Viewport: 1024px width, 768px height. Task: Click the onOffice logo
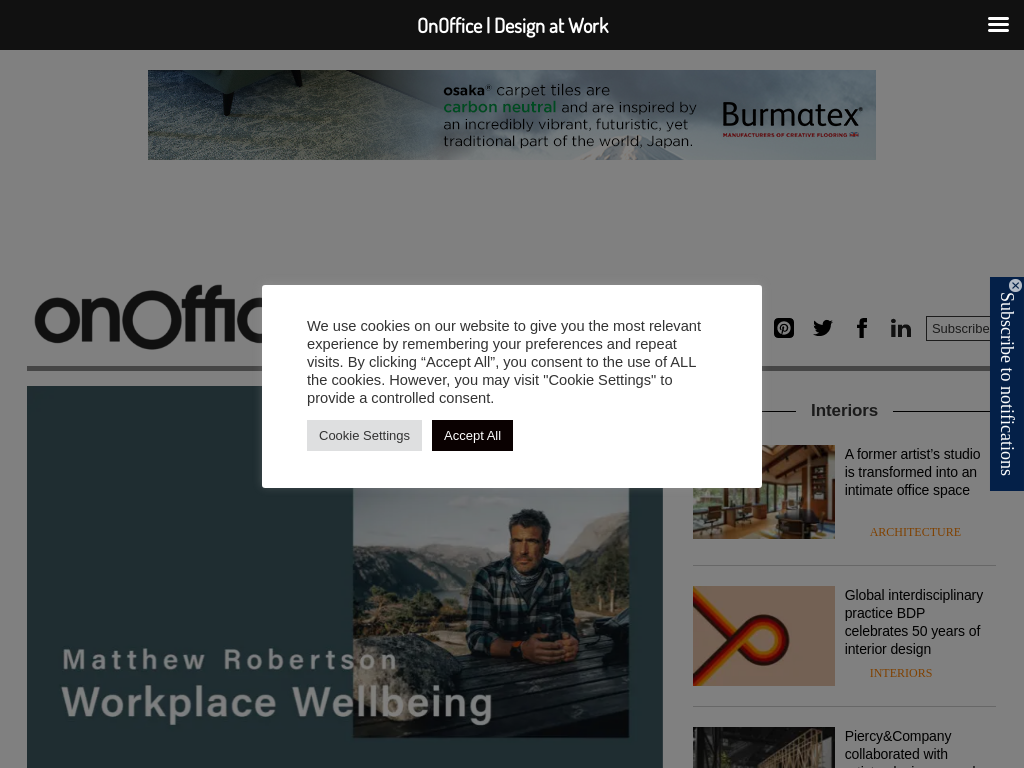tap(149, 317)
